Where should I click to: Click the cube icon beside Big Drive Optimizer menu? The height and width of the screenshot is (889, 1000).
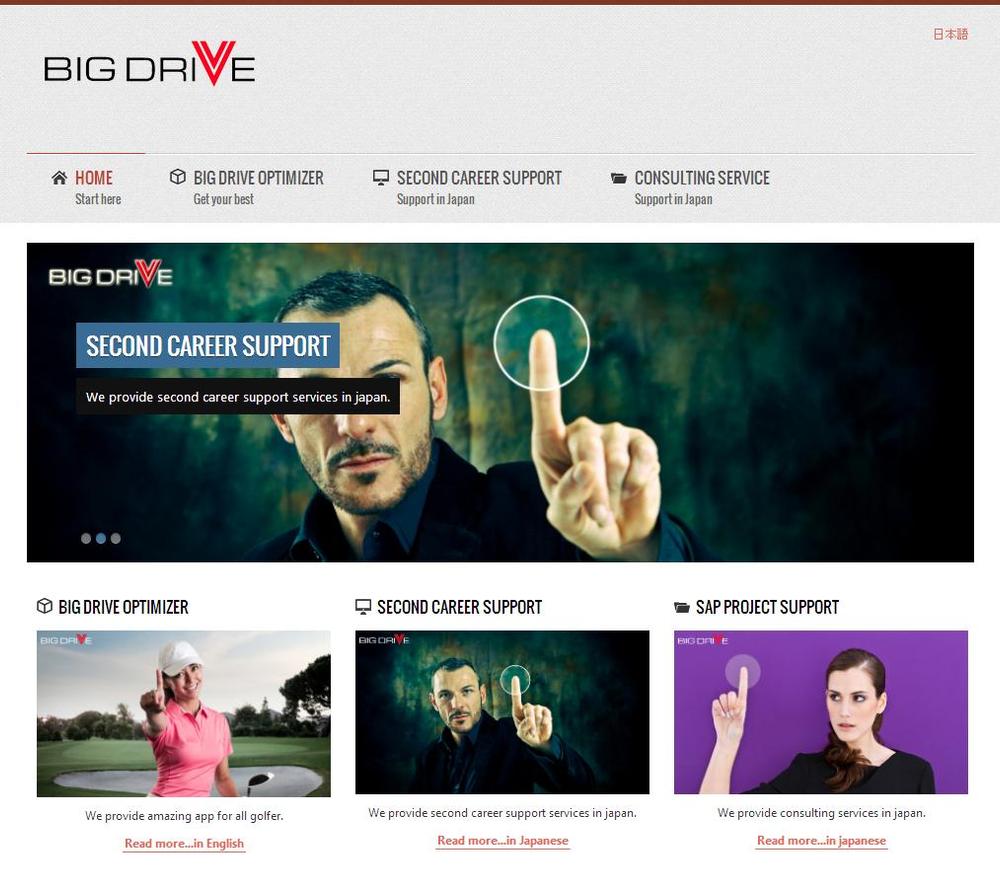178,177
